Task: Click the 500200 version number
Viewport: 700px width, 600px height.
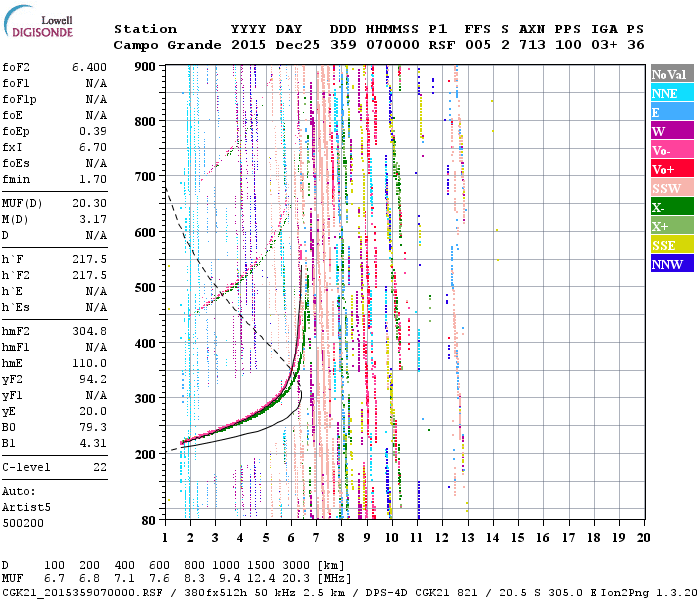Action: (23, 523)
